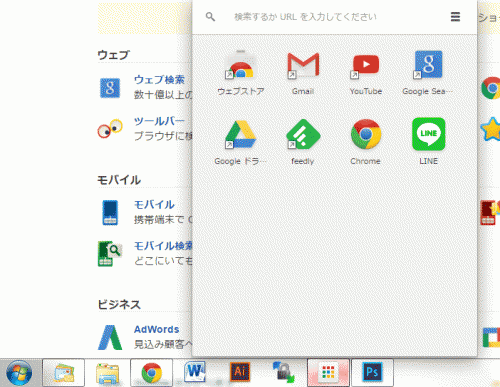Click the yellow star icon at the right edge

[491, 129]
